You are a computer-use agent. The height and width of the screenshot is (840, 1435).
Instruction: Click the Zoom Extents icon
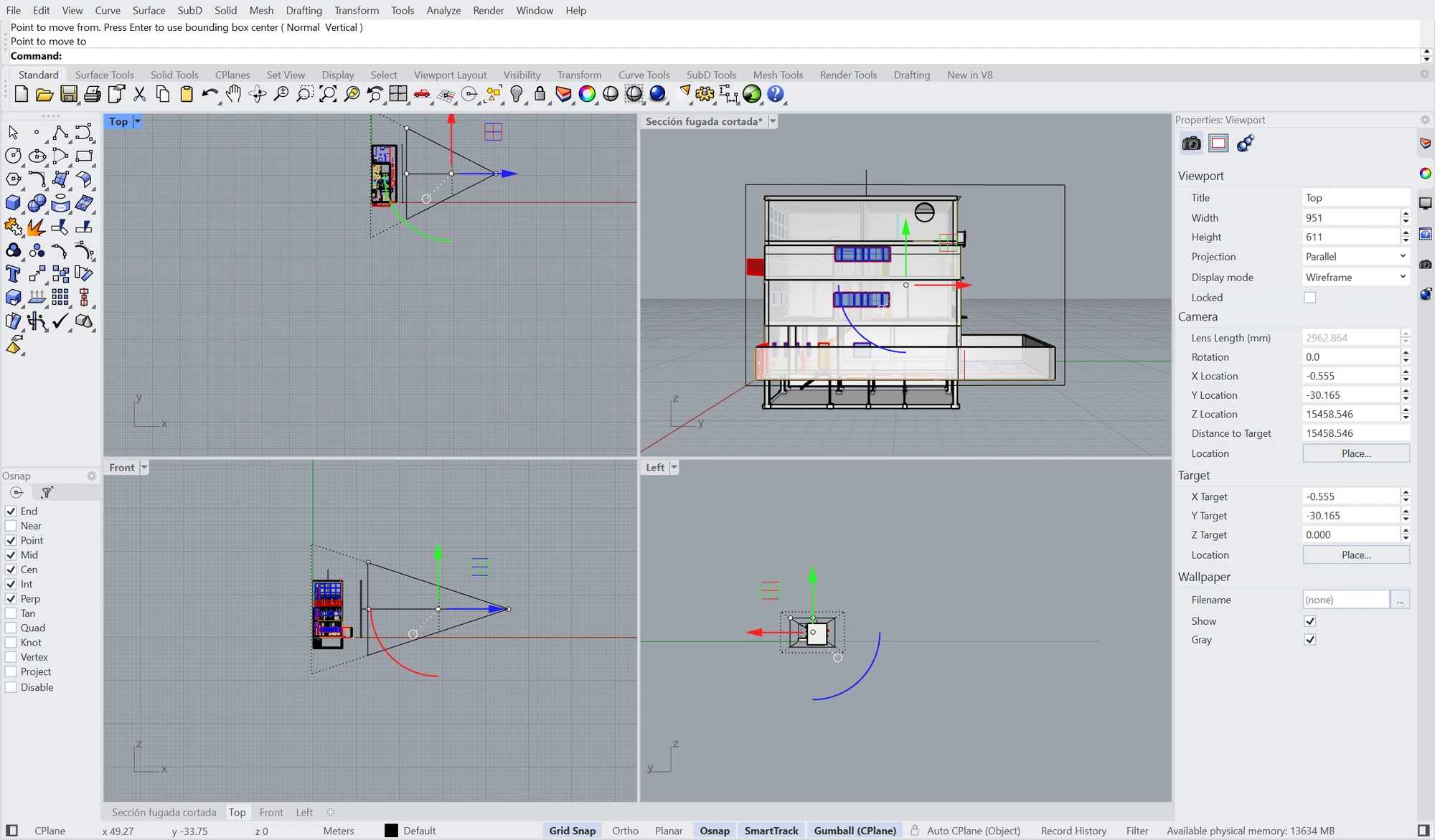click(328, 94)
